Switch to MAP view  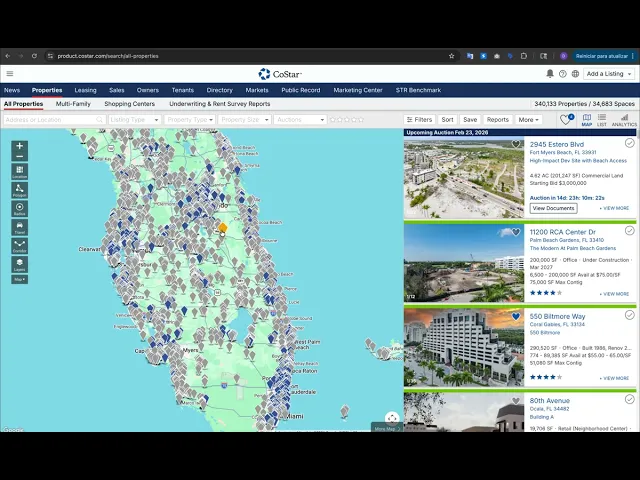587,120
